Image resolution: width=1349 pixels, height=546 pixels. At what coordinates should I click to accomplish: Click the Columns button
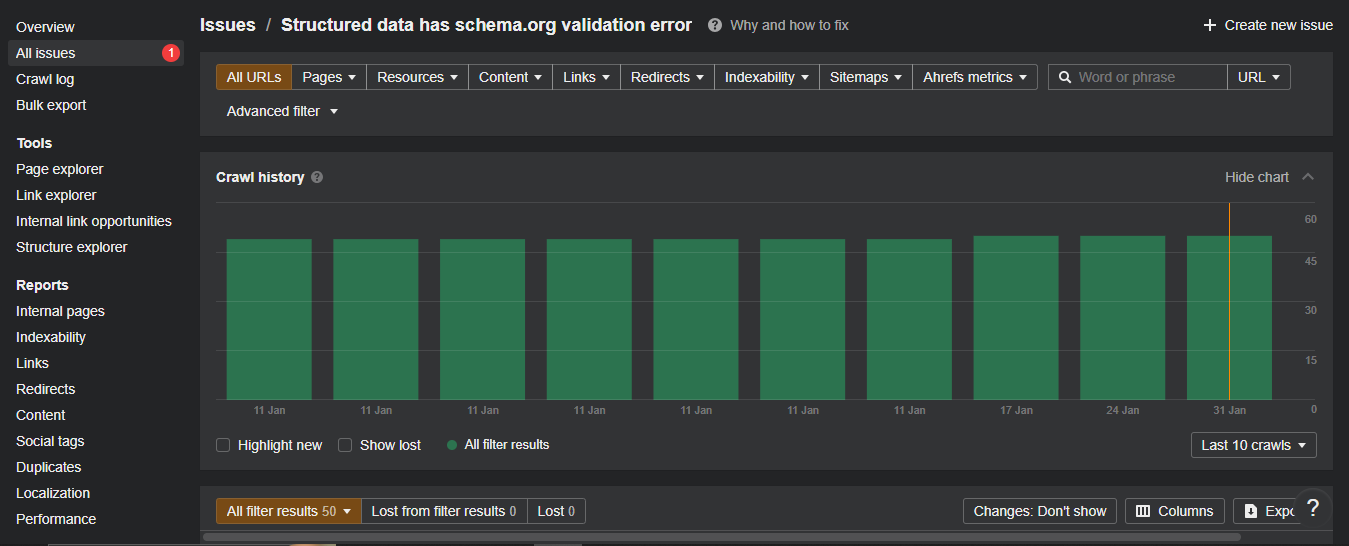click(x=1175, y=511)
